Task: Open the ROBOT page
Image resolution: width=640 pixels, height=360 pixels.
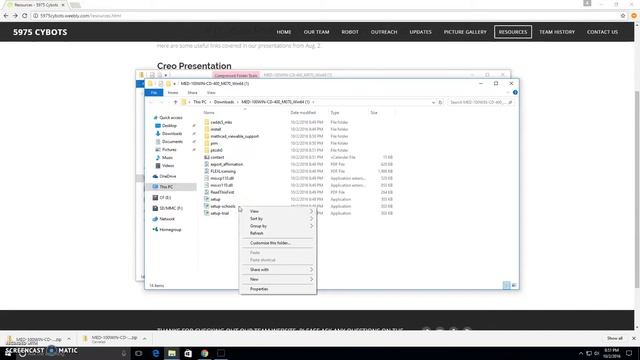Action: [x=350, y=32]
